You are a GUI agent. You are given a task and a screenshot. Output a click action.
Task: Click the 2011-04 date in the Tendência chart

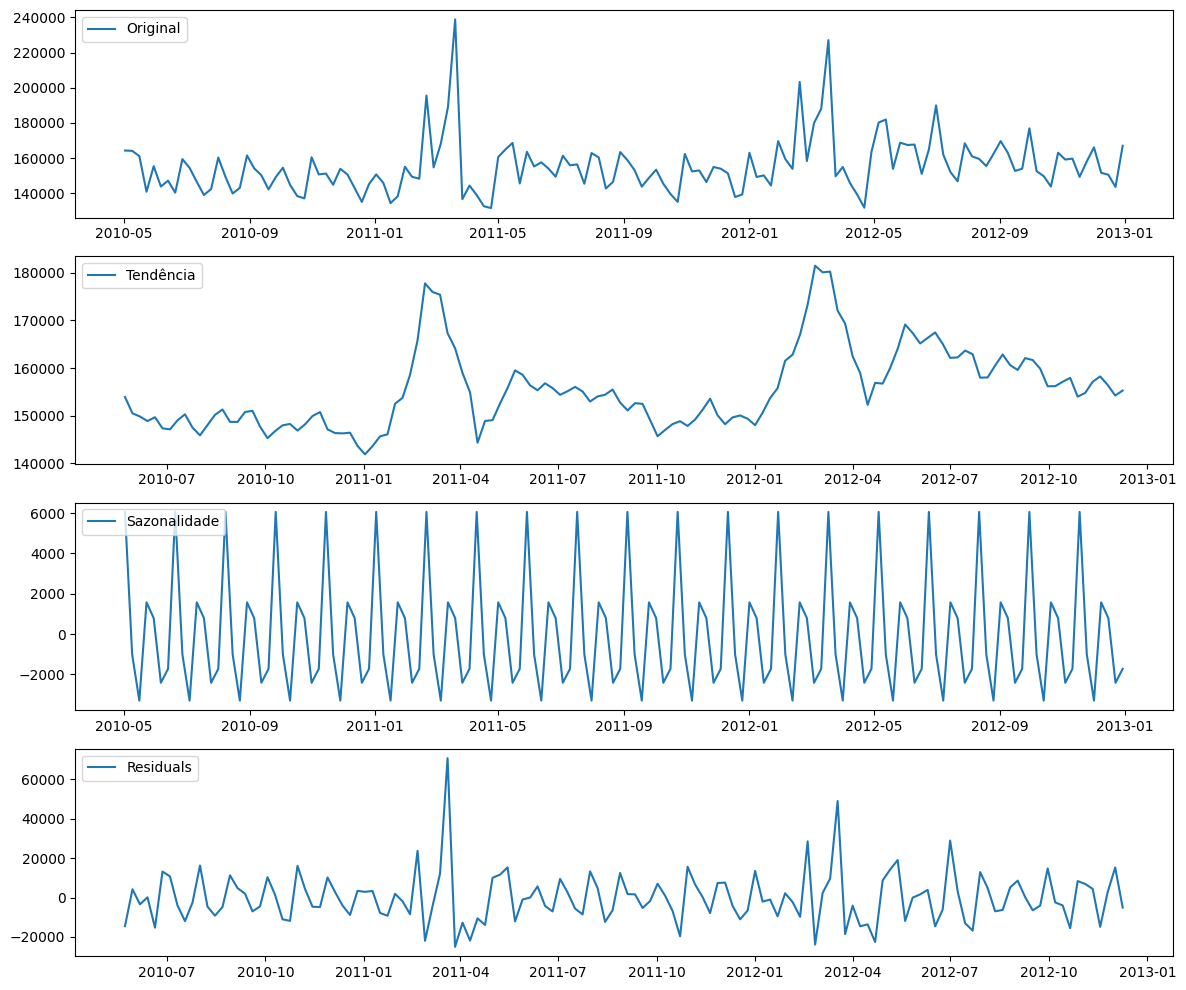click(460, 480)
